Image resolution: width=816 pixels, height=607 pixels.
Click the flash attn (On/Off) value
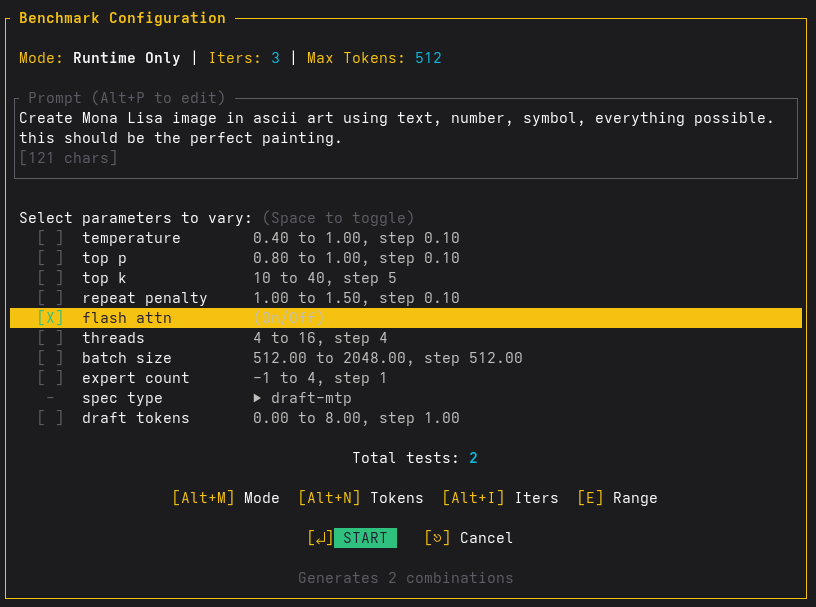coord(289,318)
